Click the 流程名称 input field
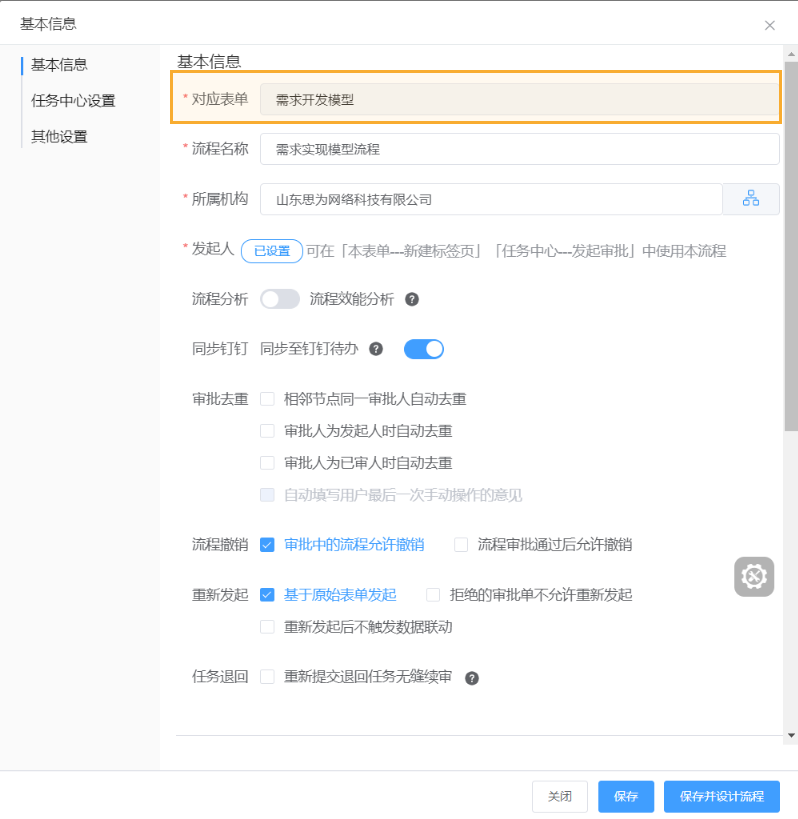 520,149
